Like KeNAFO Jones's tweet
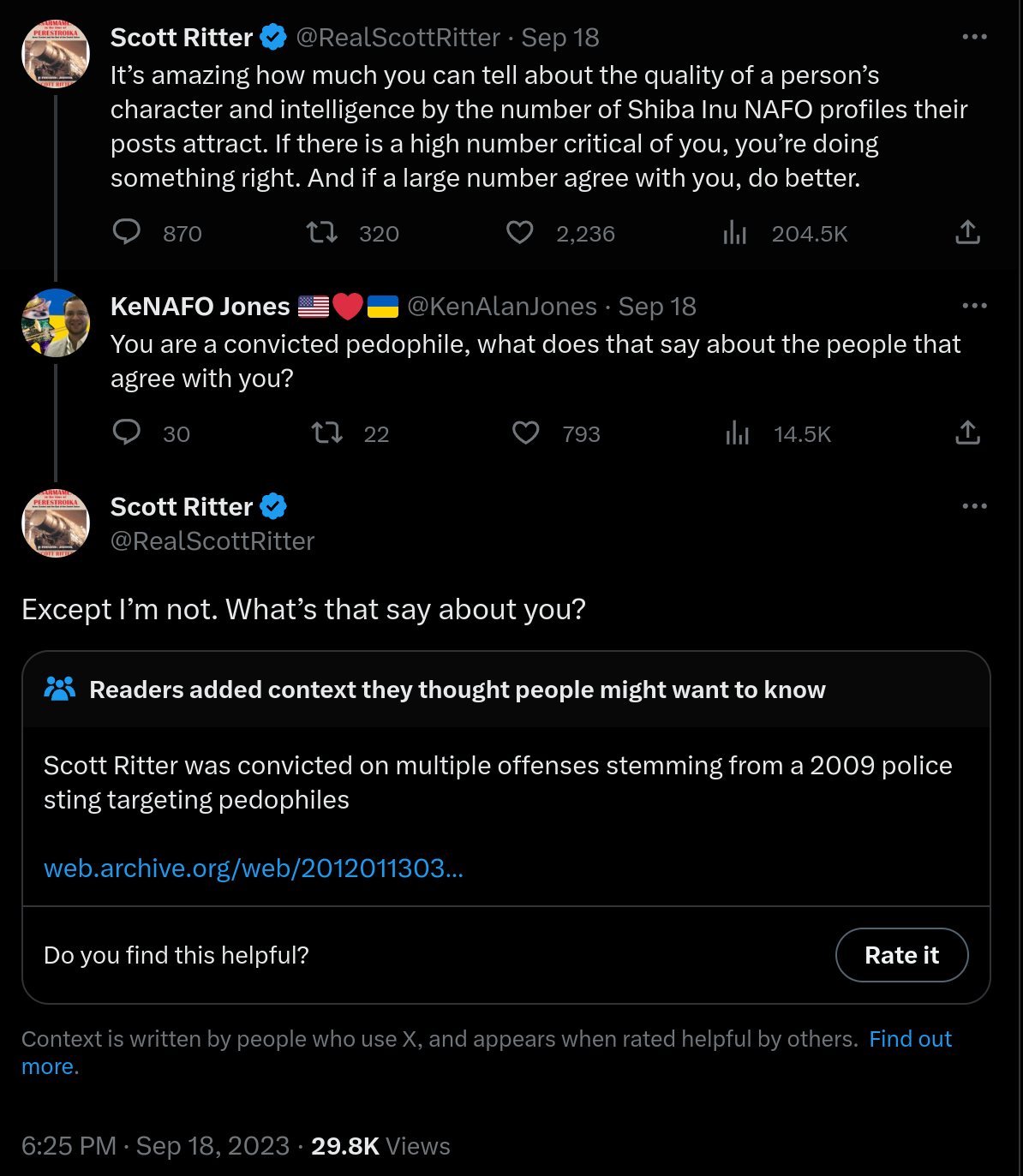 [525, 433]
